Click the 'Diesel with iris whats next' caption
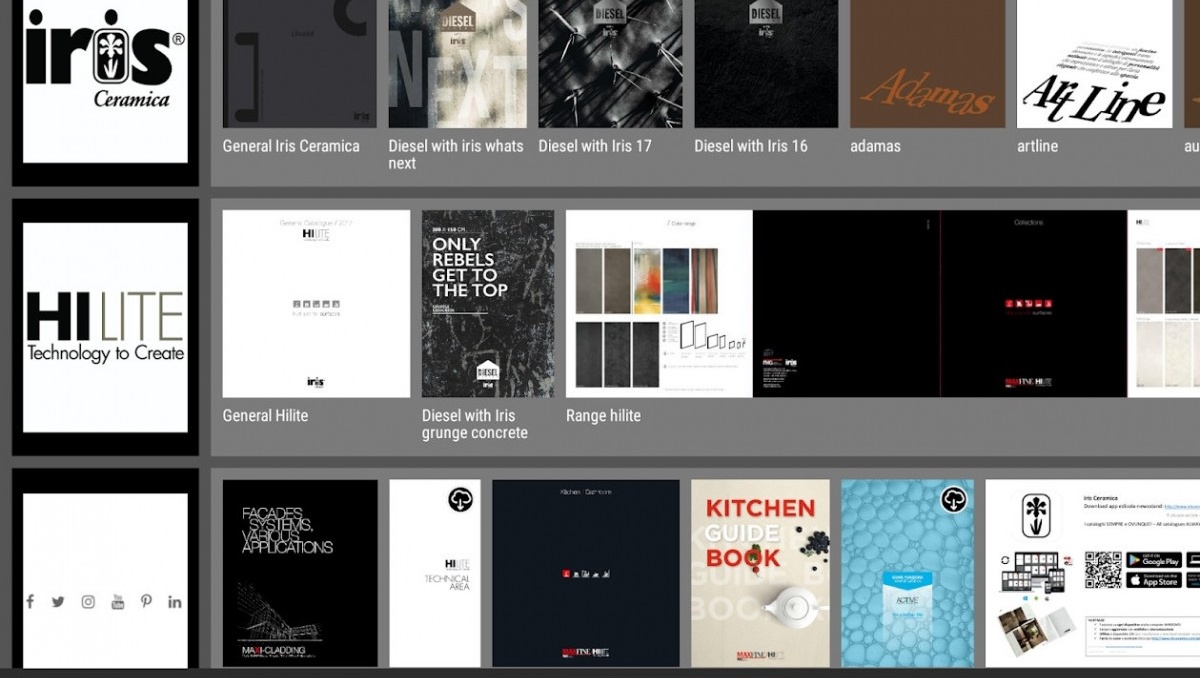1200x678 pixels. (x=456, y=154)
